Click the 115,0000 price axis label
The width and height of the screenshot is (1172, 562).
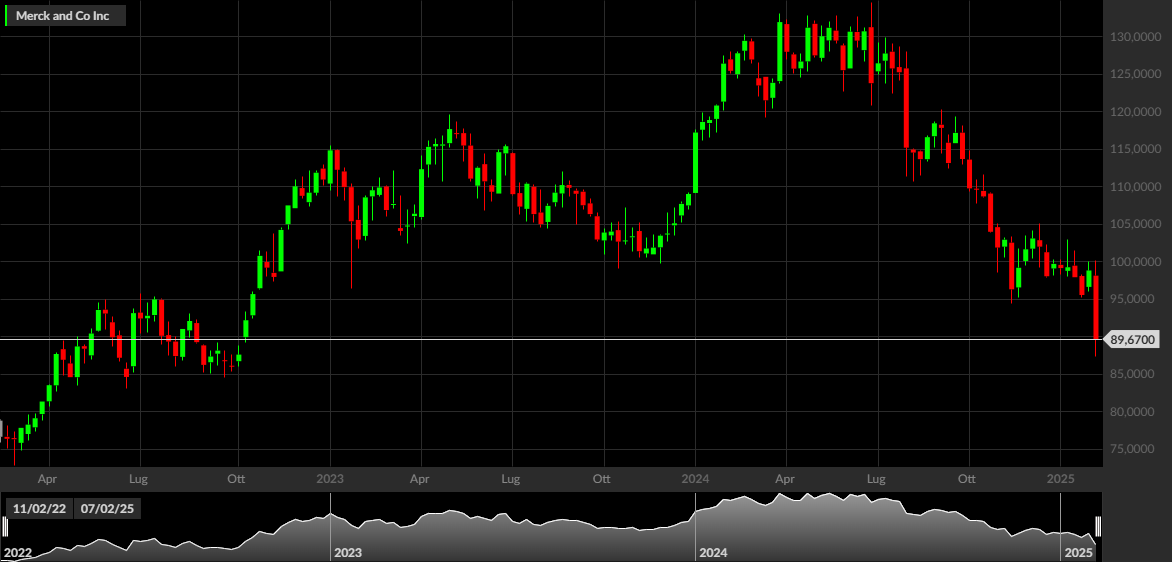(x=1135, y=149)
